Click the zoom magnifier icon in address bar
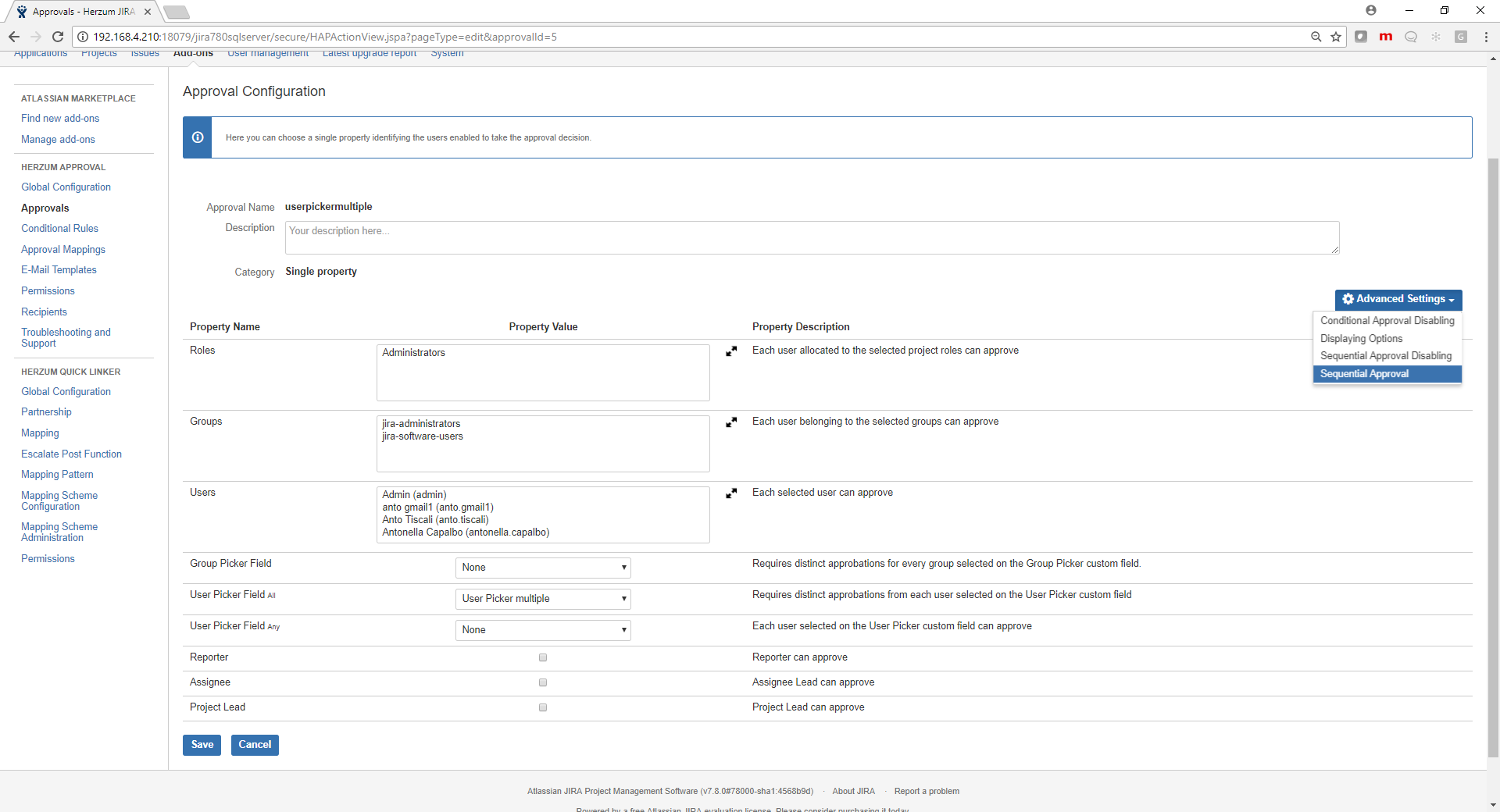1500x812 pixels. (1316, 37)
